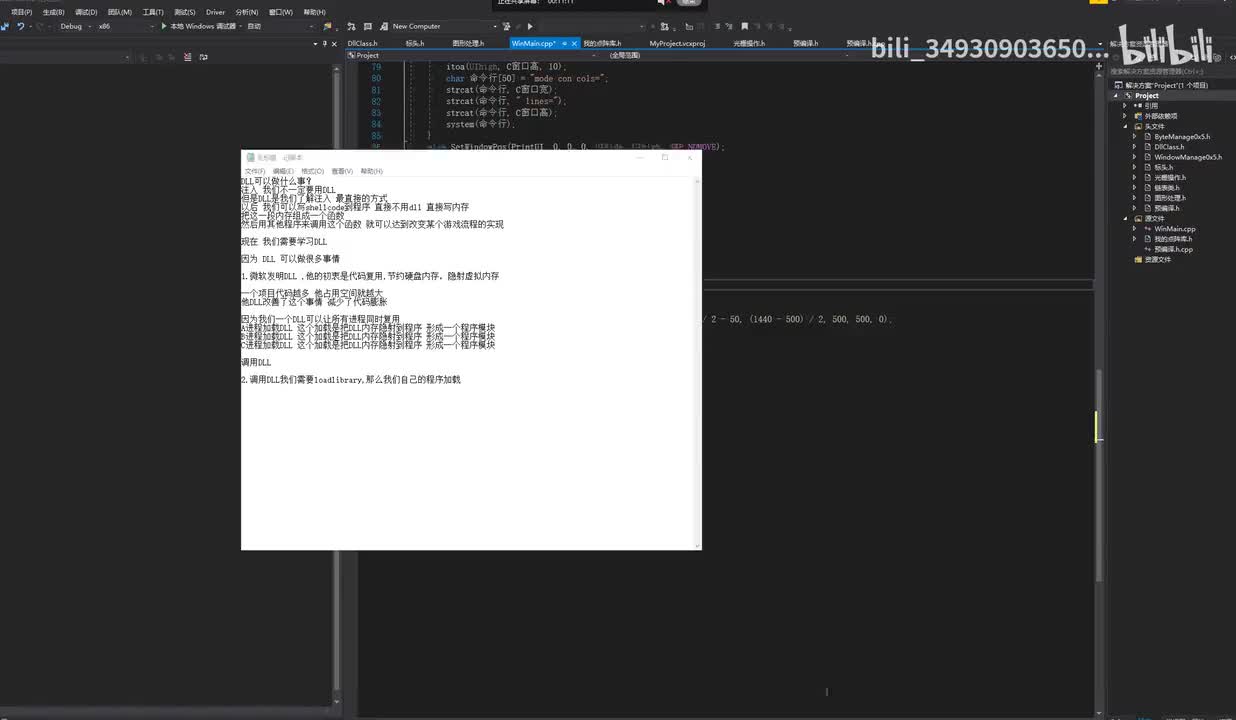The width and height of the screenshot is (1236, 720).
Task: Select 我的点阵库.h in Solution Explorer
Action: (x=1174, y=239)
